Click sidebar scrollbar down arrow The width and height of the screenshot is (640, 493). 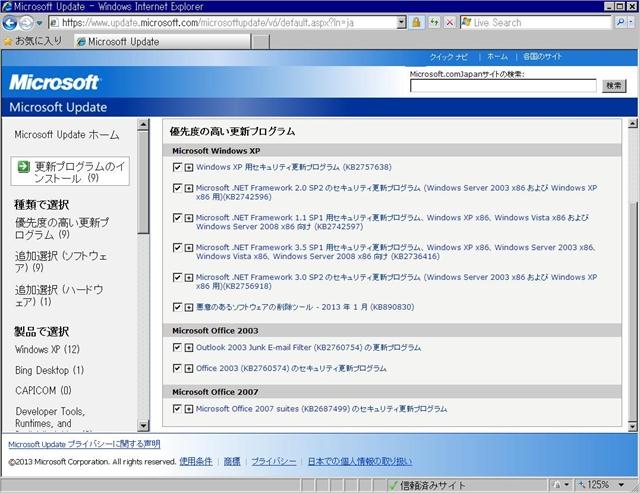click(x=143, y=426)
